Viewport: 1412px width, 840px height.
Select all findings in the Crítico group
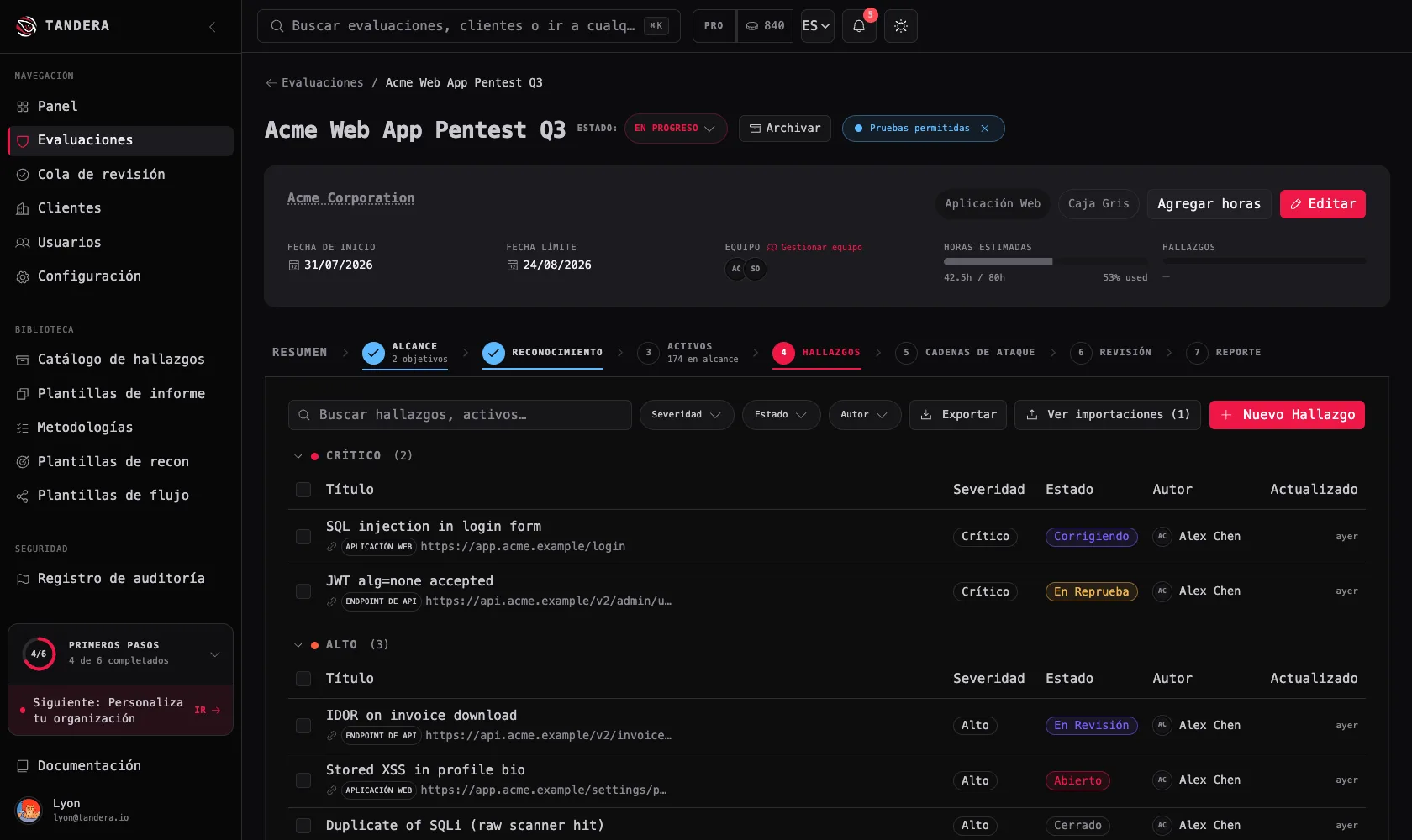(x=303, y=490)
